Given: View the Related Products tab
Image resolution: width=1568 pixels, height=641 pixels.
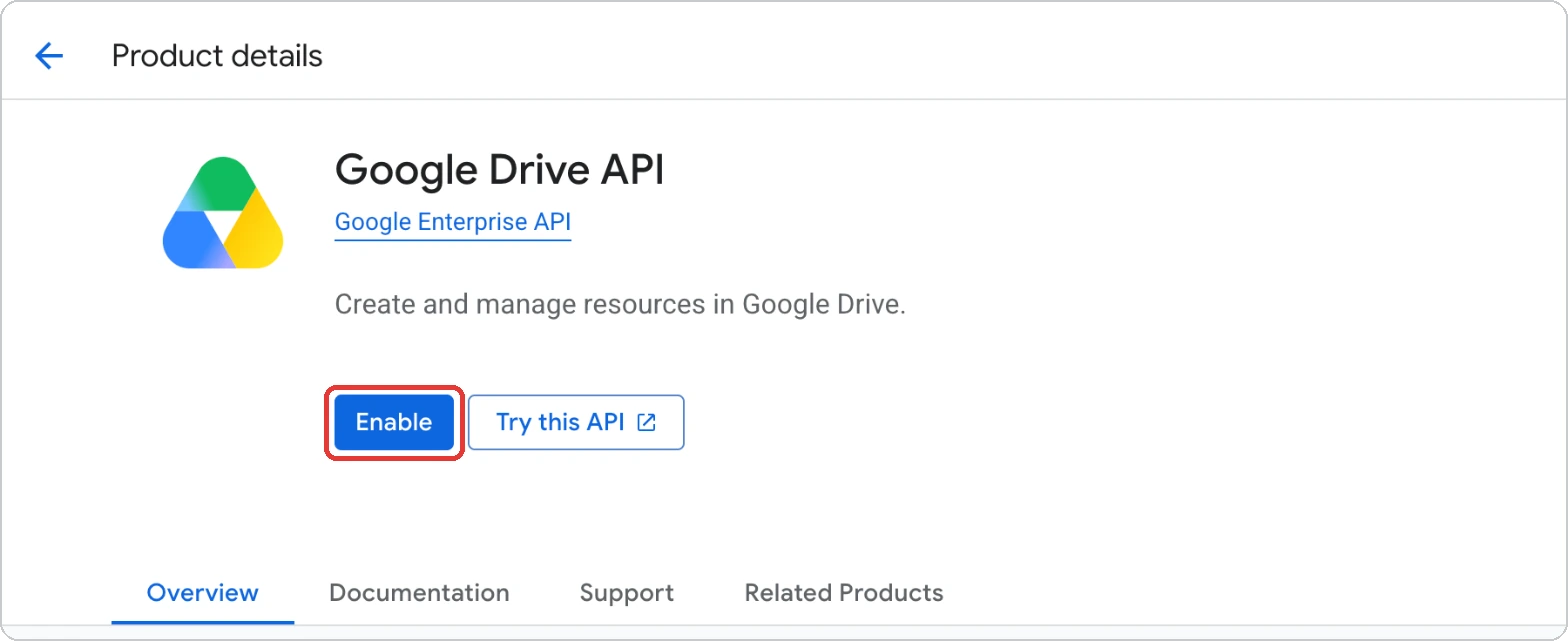Looking at the screenshot, I should coord(844,593).
